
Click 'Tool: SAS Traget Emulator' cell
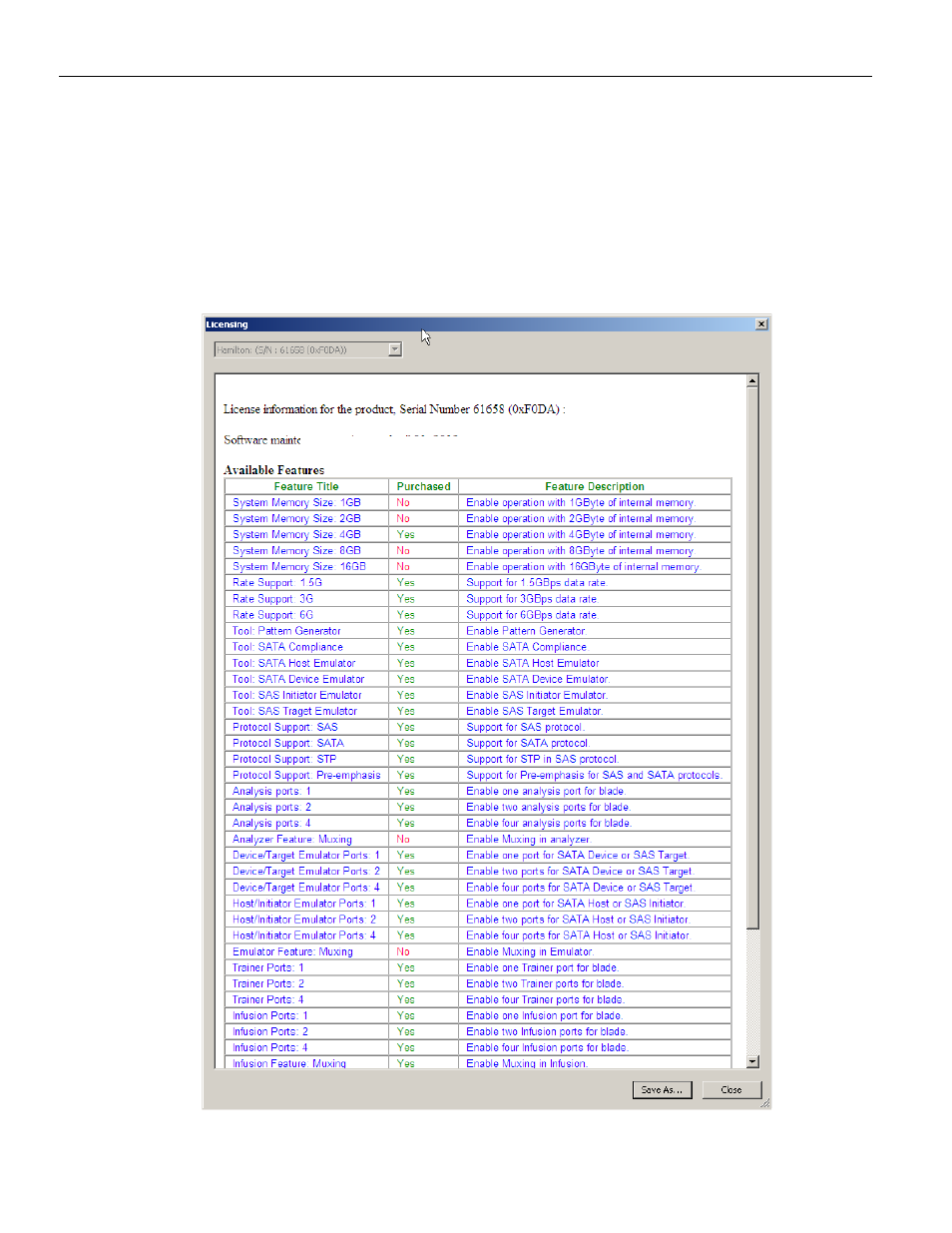tap(306, 711)
